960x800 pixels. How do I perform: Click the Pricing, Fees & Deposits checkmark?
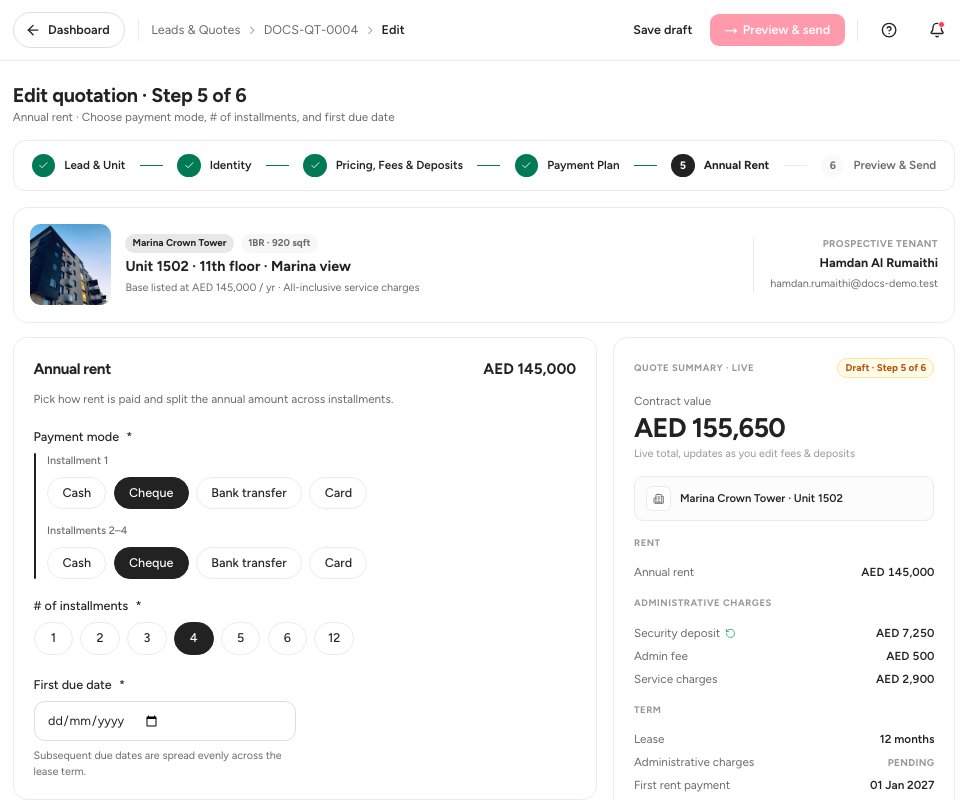[315, 165]
